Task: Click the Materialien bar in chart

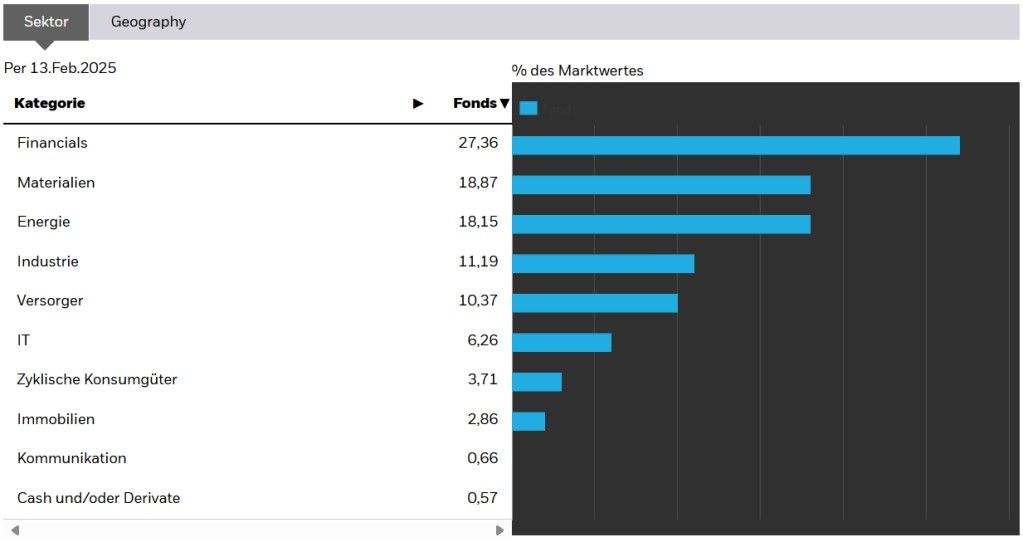Action: [x=661, y=185]
